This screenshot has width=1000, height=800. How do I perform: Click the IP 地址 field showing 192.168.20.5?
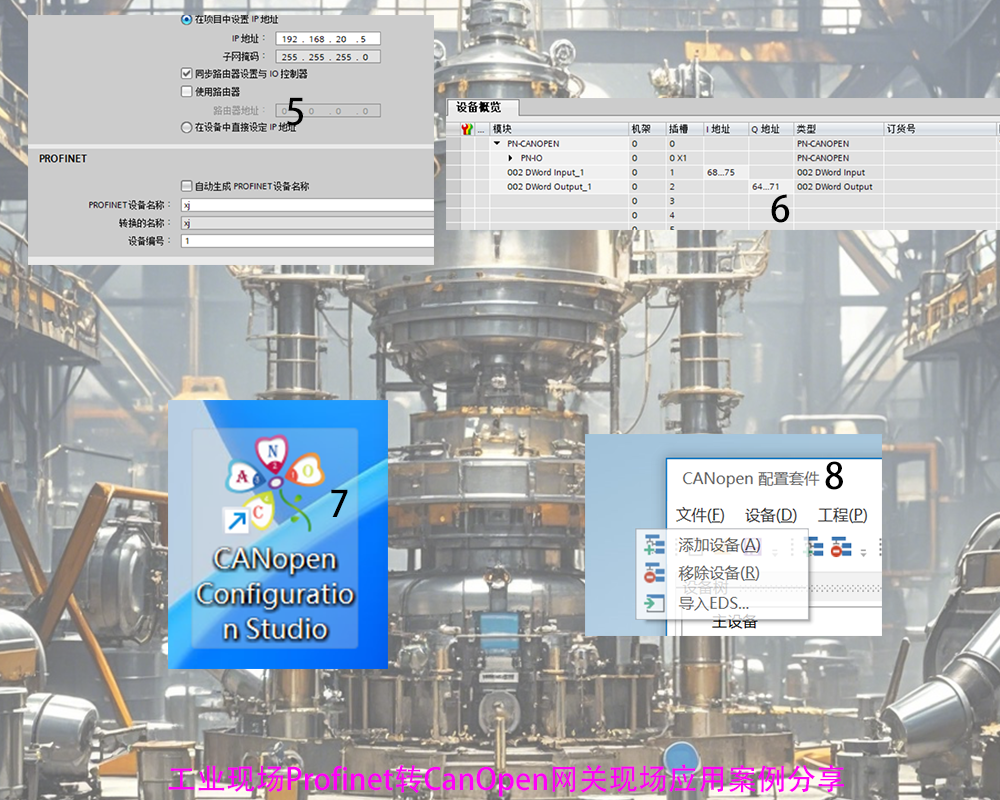328,39
